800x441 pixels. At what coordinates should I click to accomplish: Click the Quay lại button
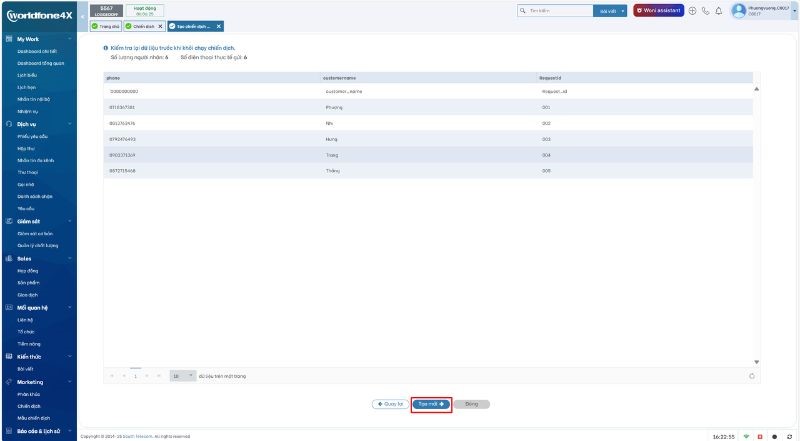[x=389, y=404]
